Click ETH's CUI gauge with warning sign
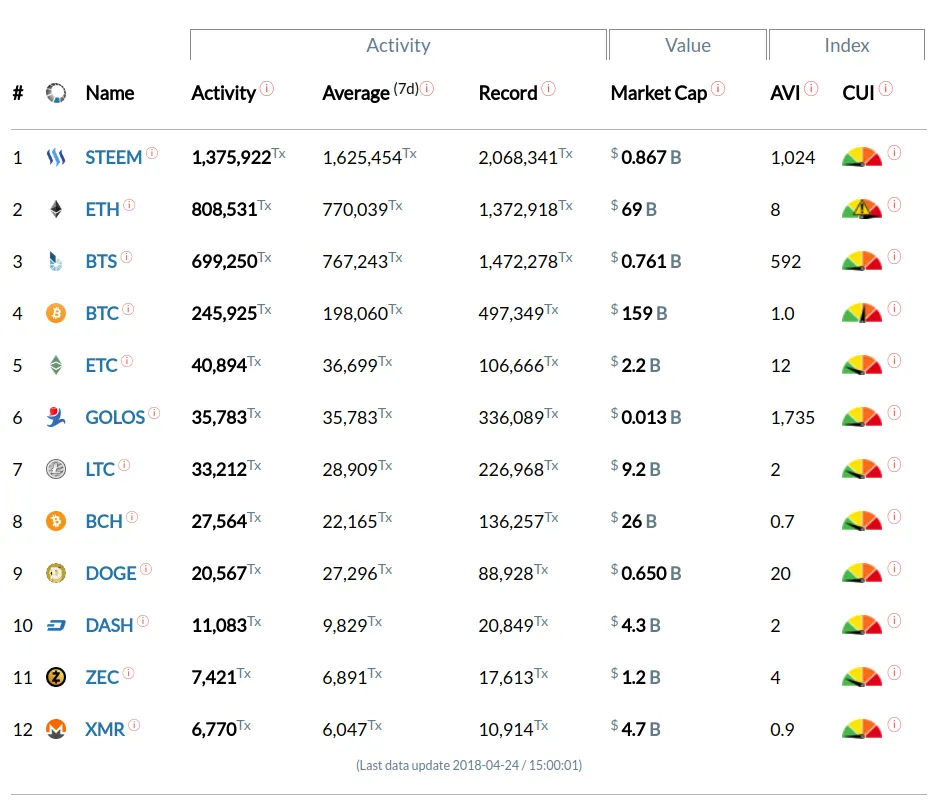Viewport: 943px width, 809px height. pyautogui.click(x=862, y=209)
